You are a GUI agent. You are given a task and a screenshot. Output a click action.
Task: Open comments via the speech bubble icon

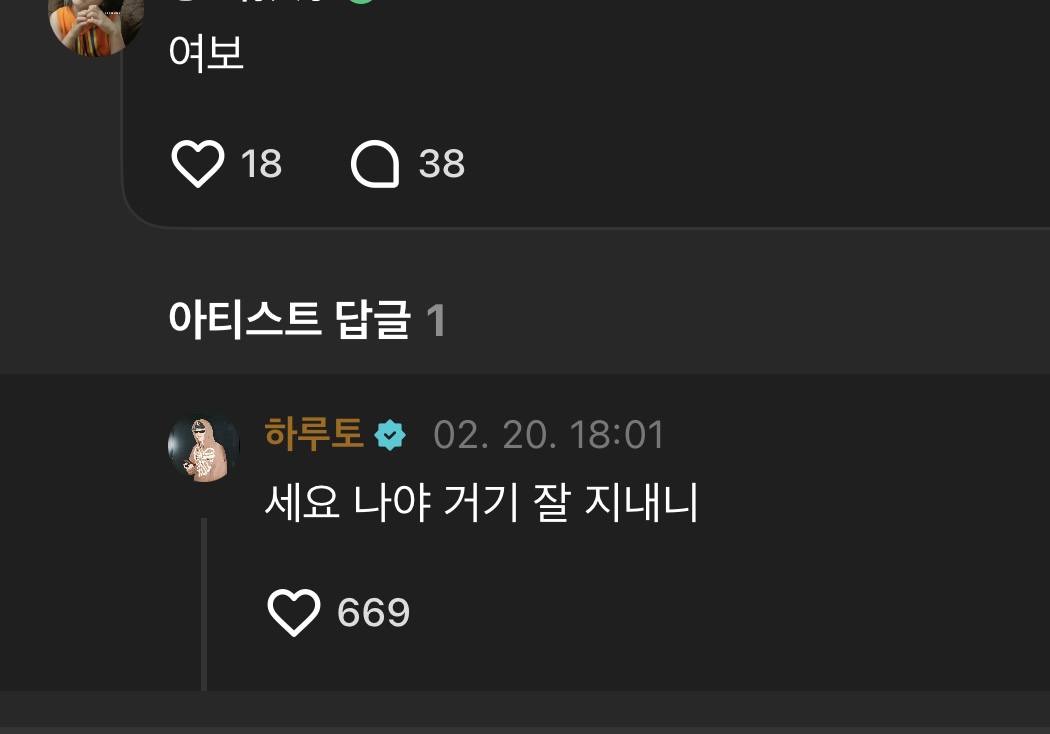point(375,163)
